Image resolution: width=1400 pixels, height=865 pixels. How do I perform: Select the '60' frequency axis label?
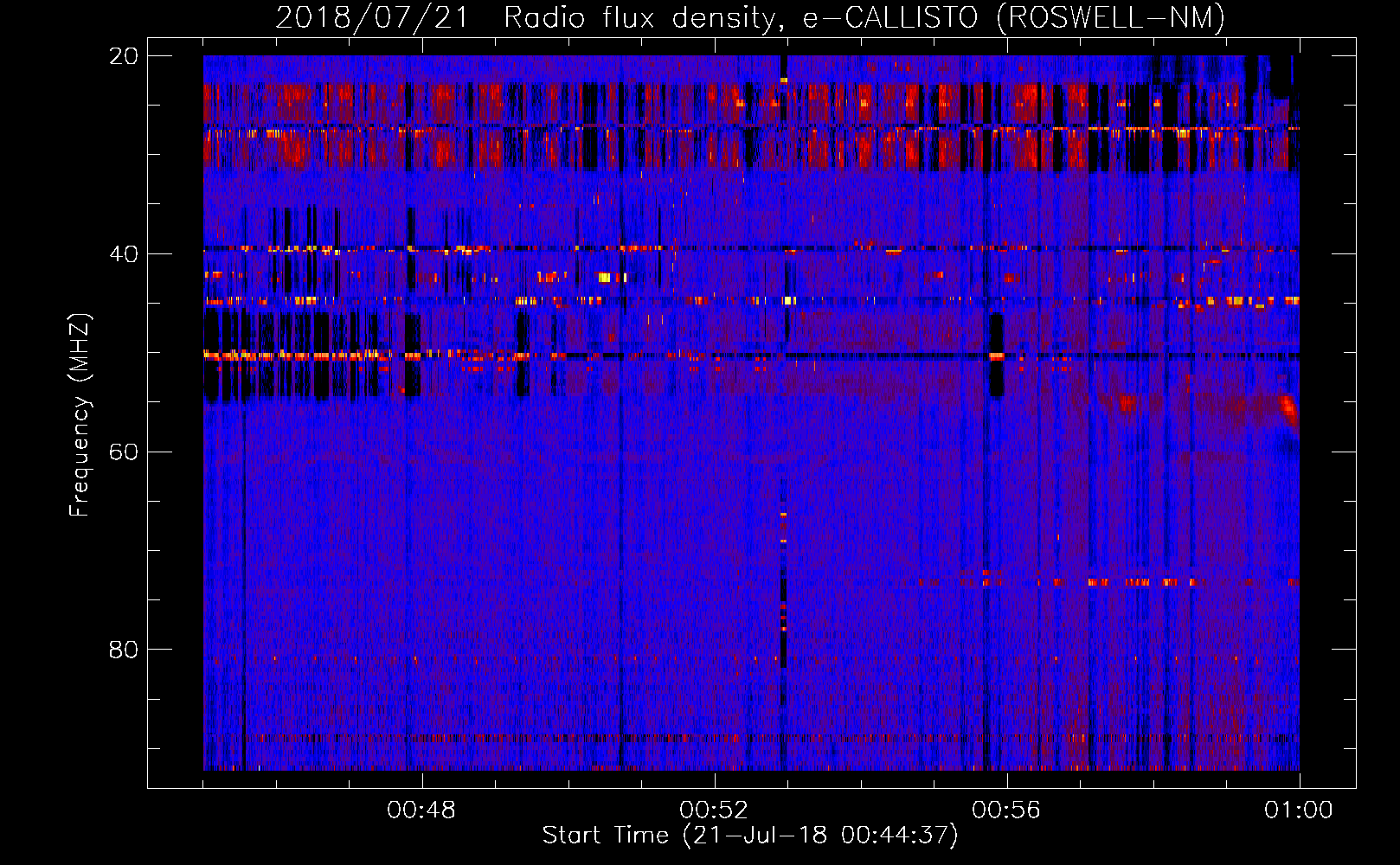[124, 452]
